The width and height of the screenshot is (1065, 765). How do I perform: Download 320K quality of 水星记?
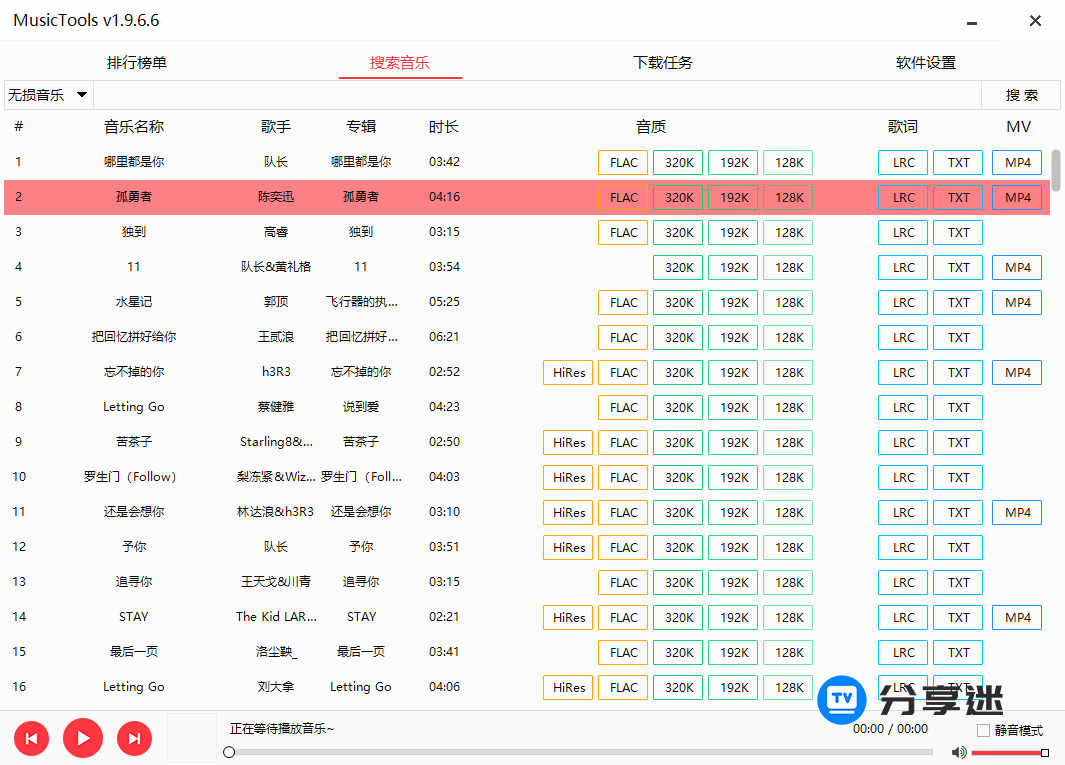(x=677, y=302)
